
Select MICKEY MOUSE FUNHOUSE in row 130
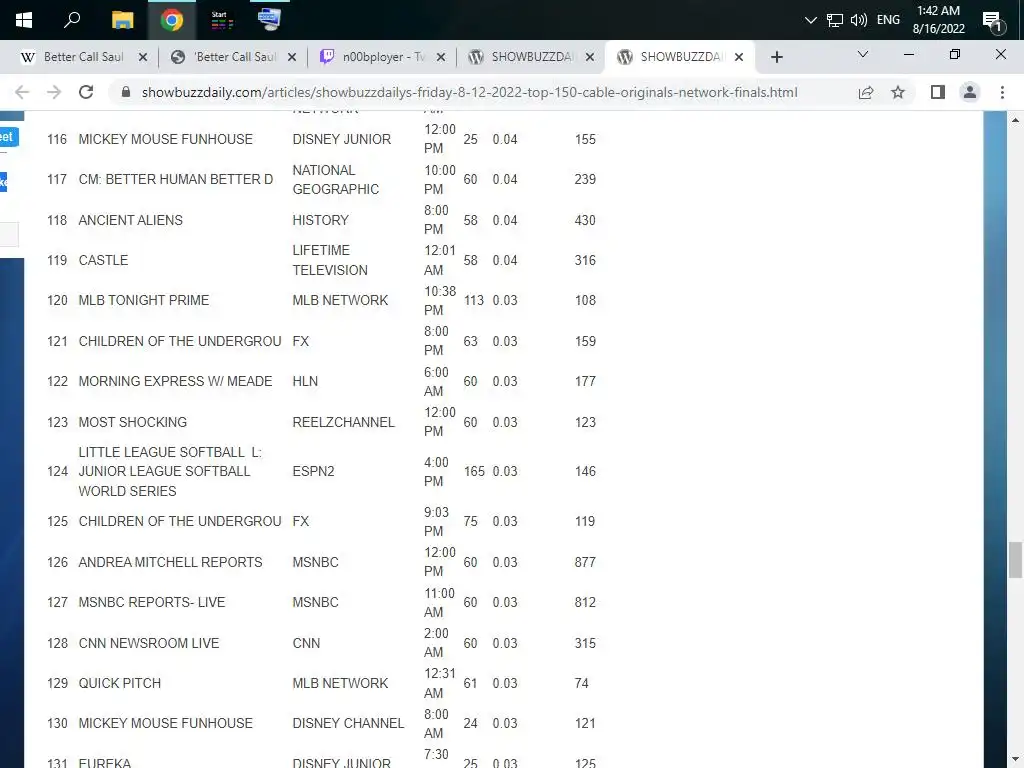pyautogui.click(x=165, y=724)
